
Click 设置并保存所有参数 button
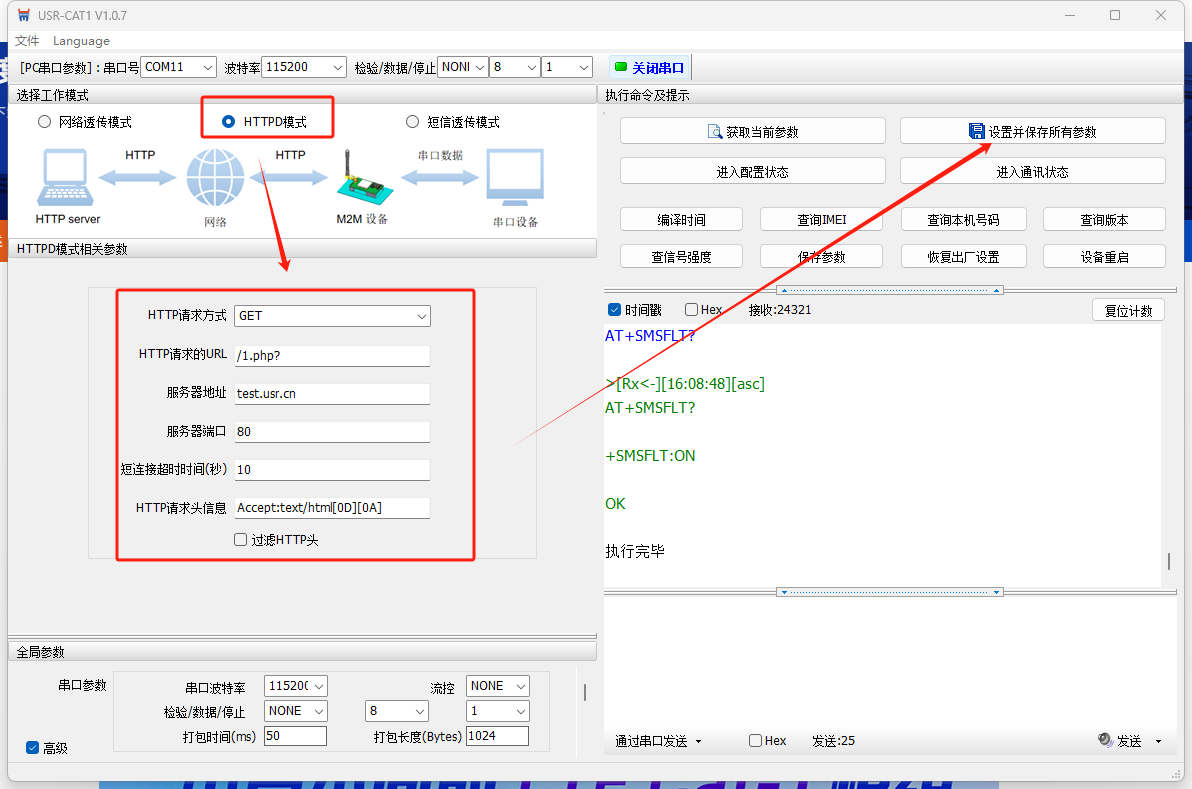(1032, 132)
